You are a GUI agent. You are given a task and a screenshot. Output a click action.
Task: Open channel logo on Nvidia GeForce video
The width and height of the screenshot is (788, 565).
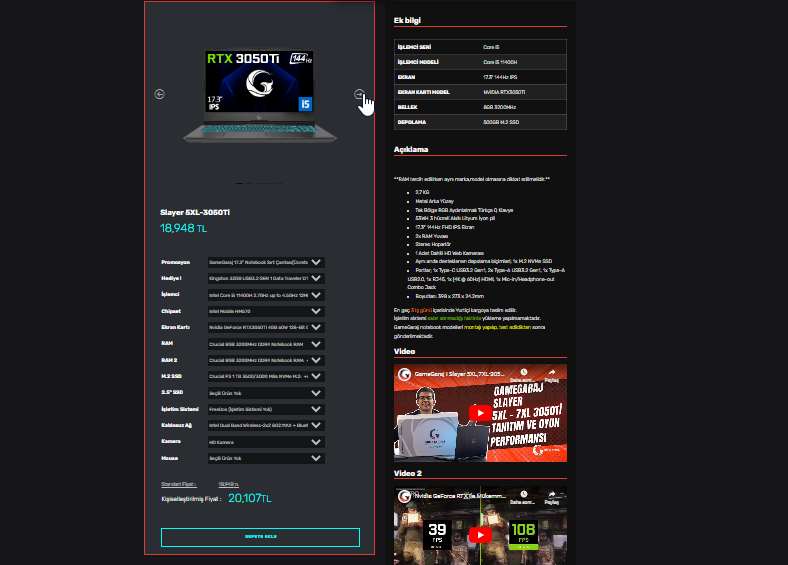pyautogui.click(x=405, y=496)
